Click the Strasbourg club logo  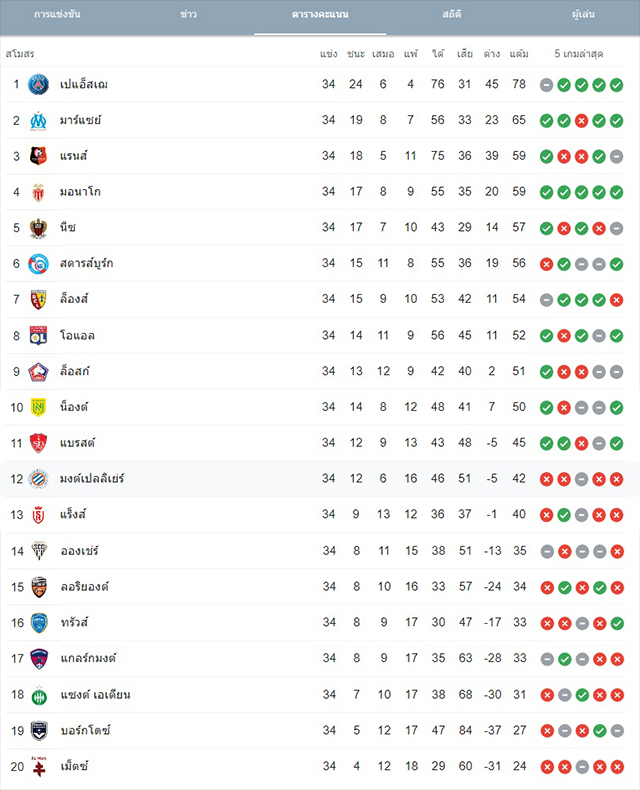click(38, 264)
